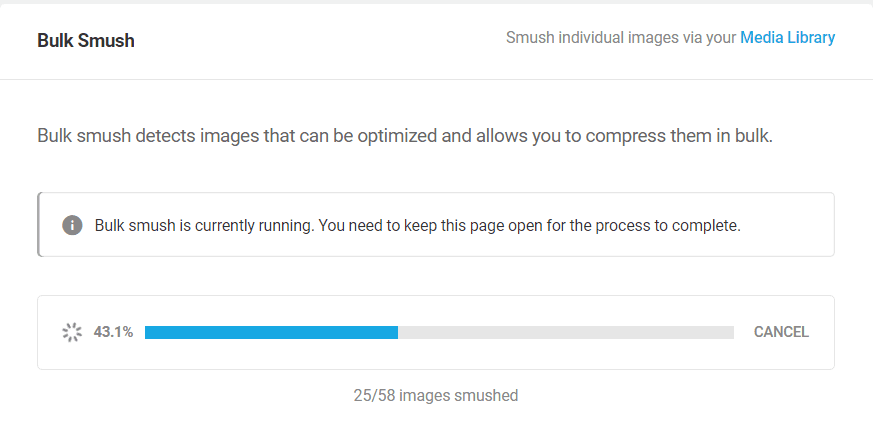Screen dimensions: 873x433
Task: Click the bulk smush description paragraph
Action: [405, 136]
